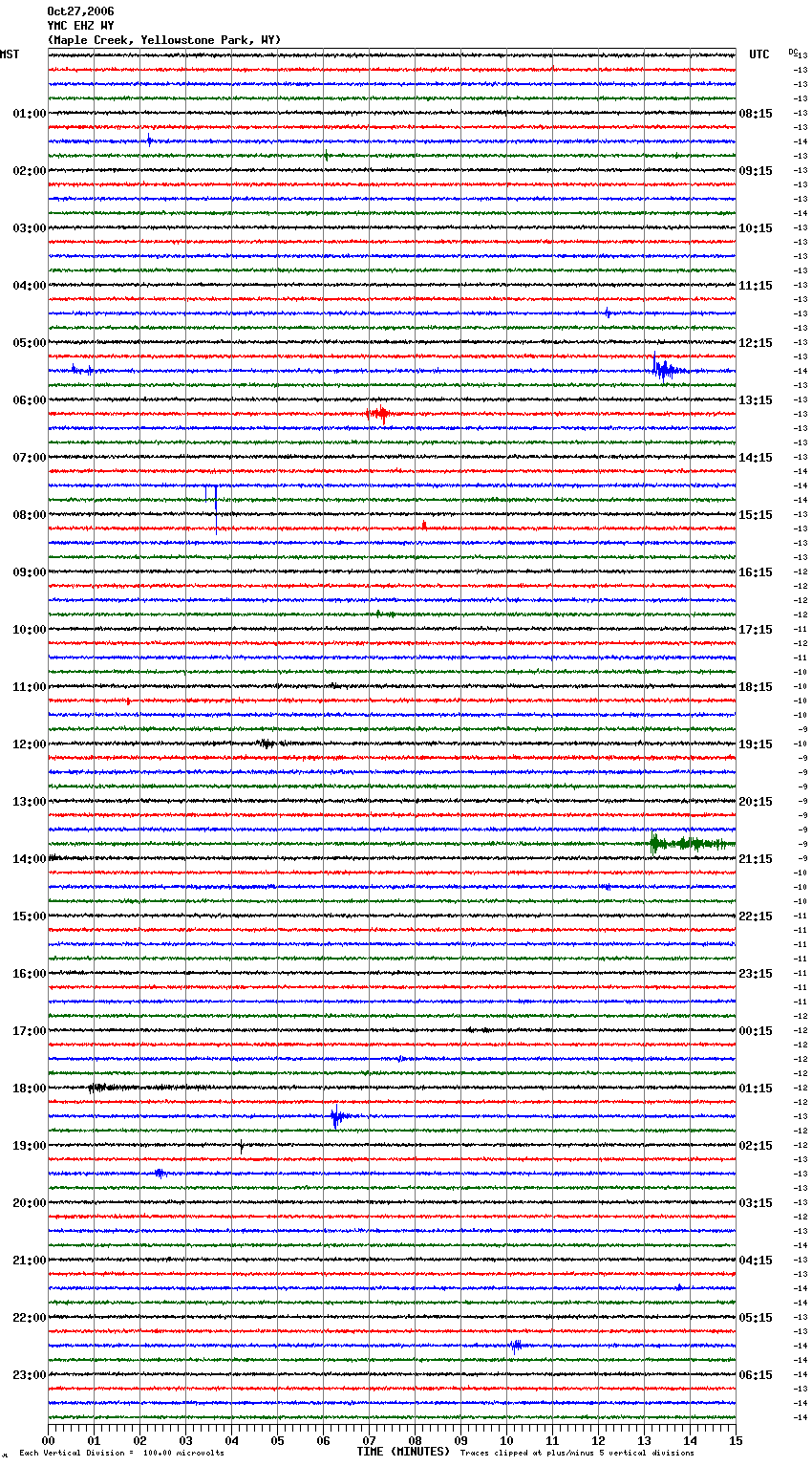Screen dimensions: 812x1466
Task: Select the 01:00 MST time label
Action: [30, 114]
